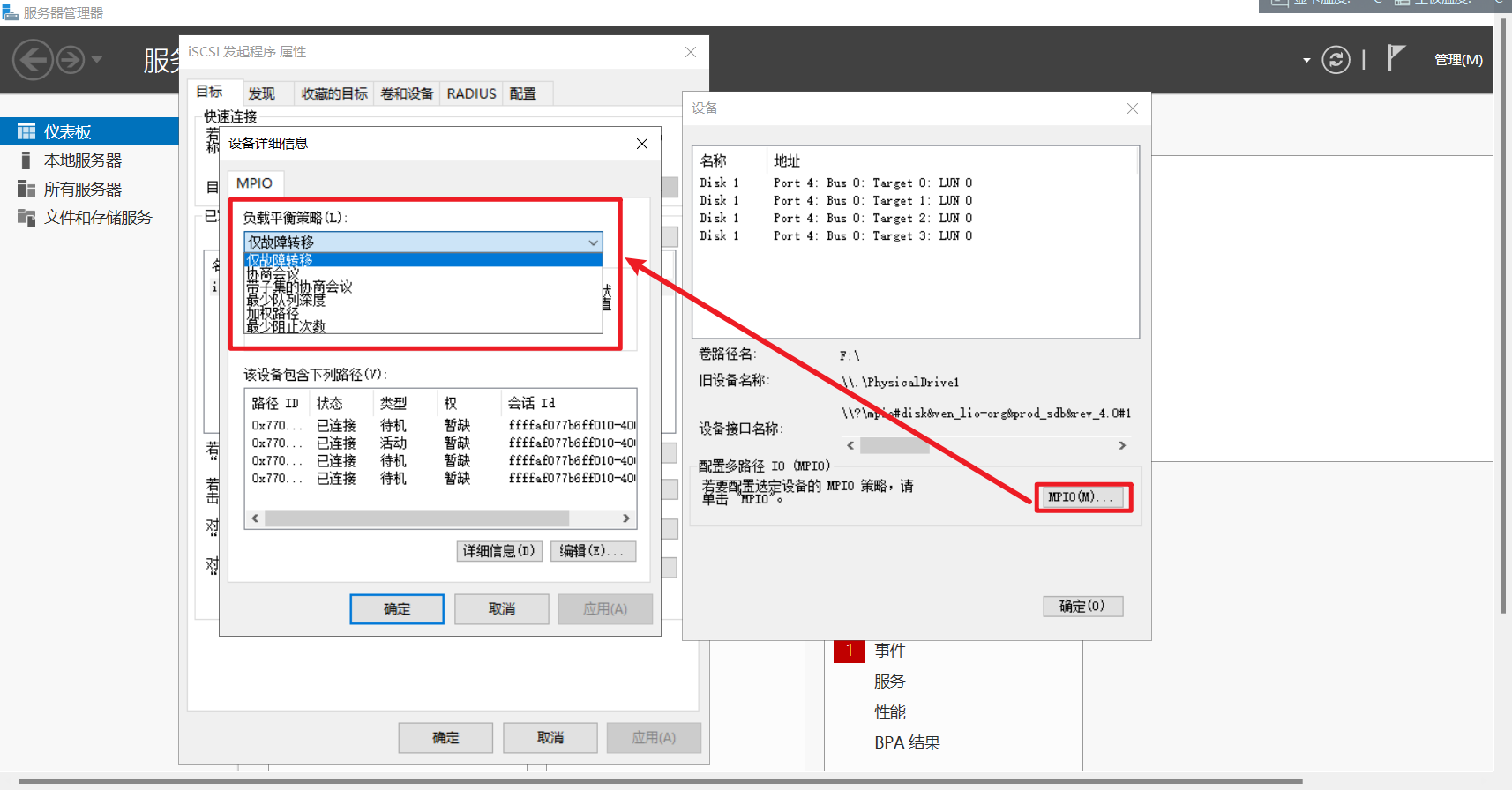Click the MPIO(M)... button in 设备 dialog
Viewport: 1512px width, 790px height.
click(1083, 497)
